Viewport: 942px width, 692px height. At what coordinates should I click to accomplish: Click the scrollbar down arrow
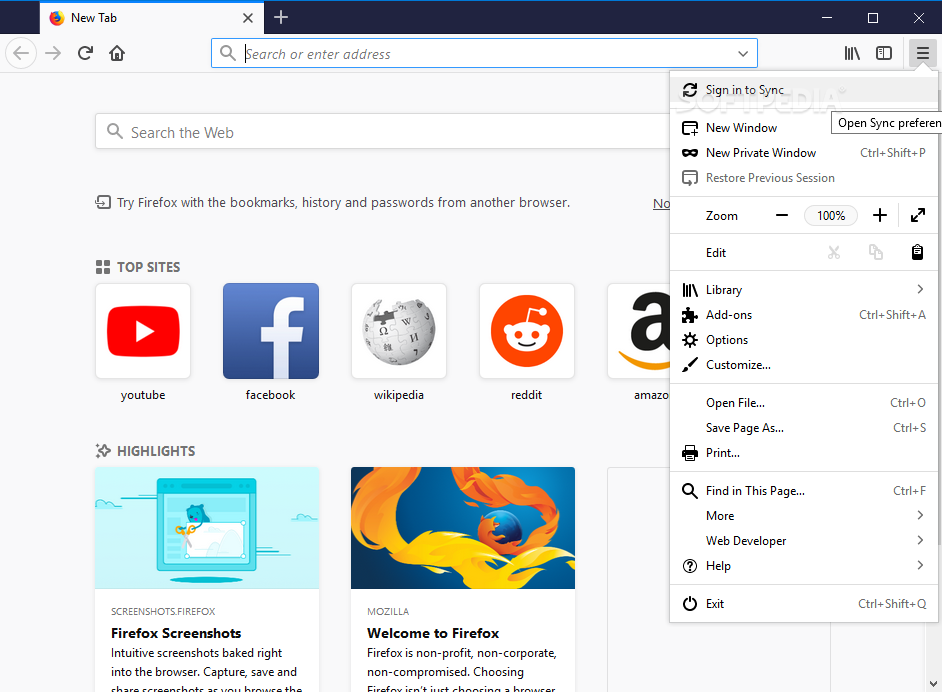[933, 684]
